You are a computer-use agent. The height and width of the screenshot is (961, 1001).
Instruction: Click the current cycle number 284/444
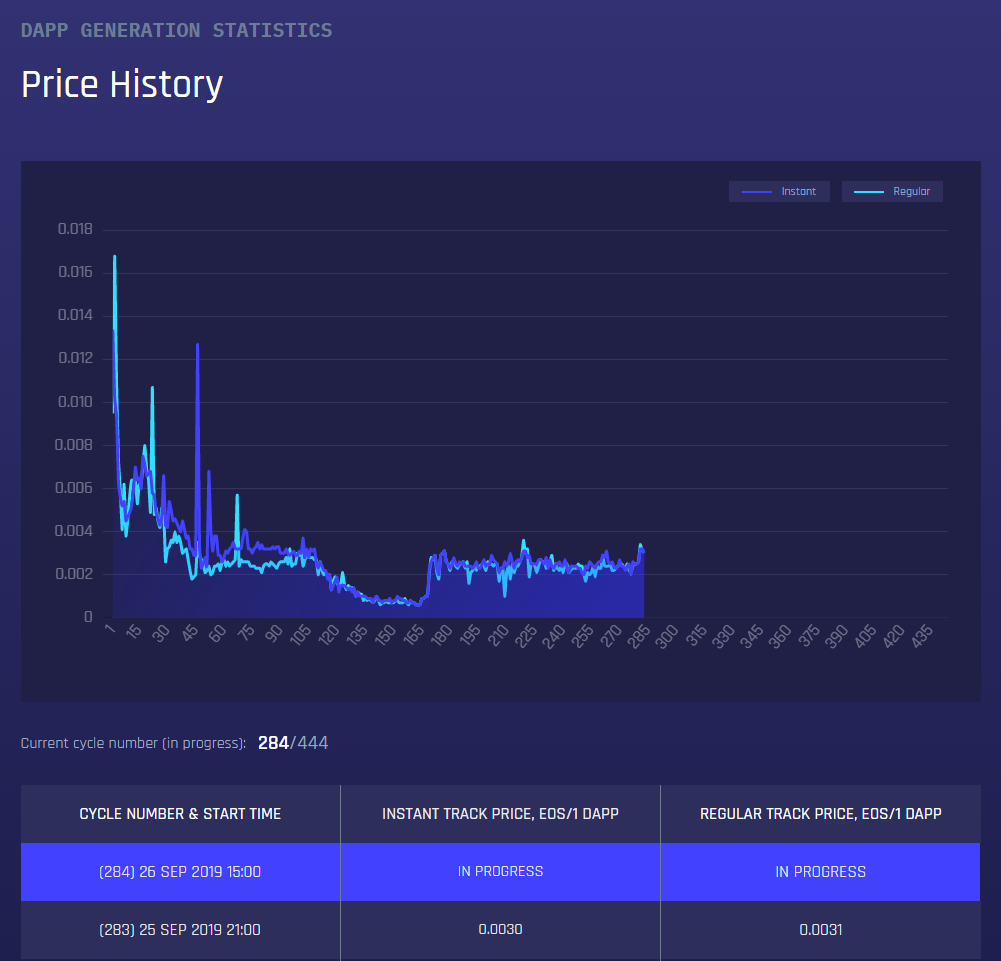click(x=293, y=743)
